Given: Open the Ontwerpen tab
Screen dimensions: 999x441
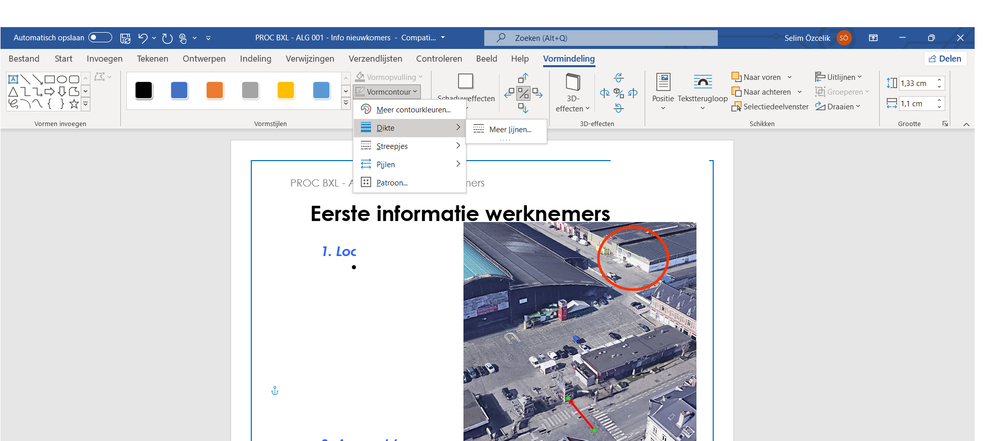Looking at the screenshot, I should [x=204, y=59].
